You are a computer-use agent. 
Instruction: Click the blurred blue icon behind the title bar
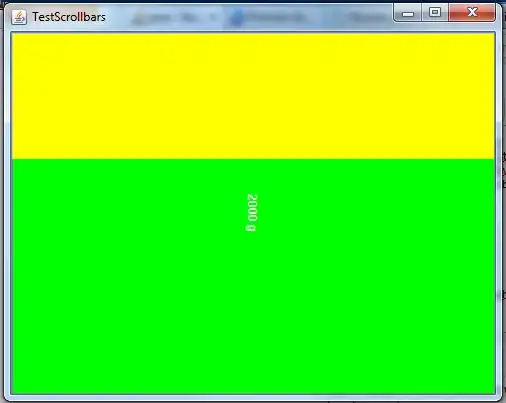pyautogui.click(x=236, y=17)
